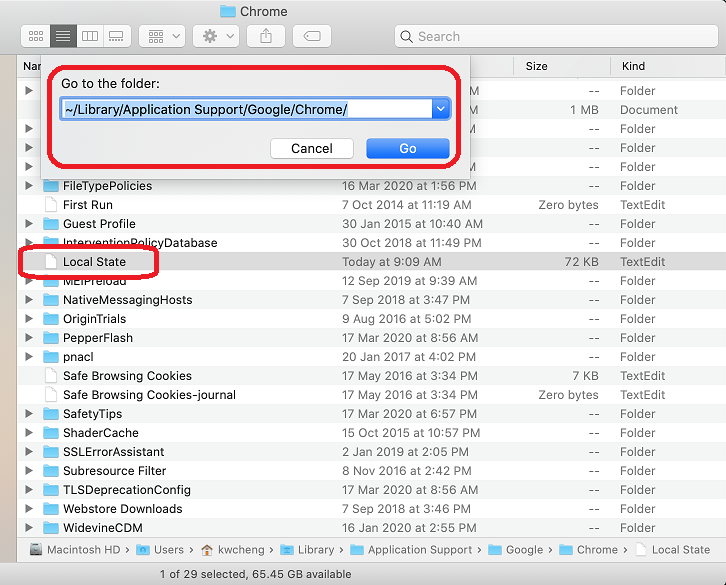Image resolution: width=726 pixels, height=585 pixels.
Task: Expand the ShaderCache folder
Action: coord(29,433)
